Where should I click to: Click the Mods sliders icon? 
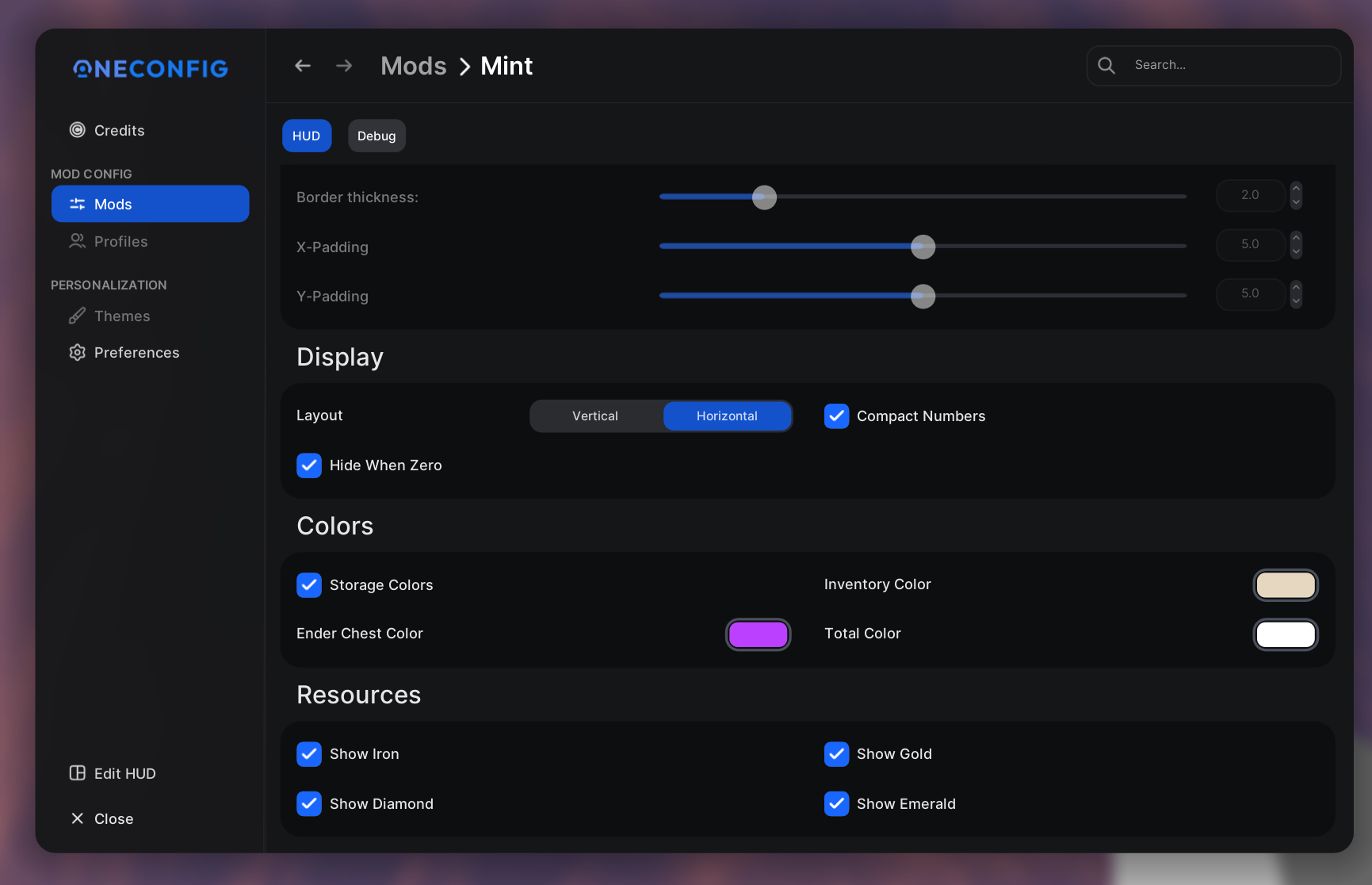pyautogui.click(x=77, y=204)
